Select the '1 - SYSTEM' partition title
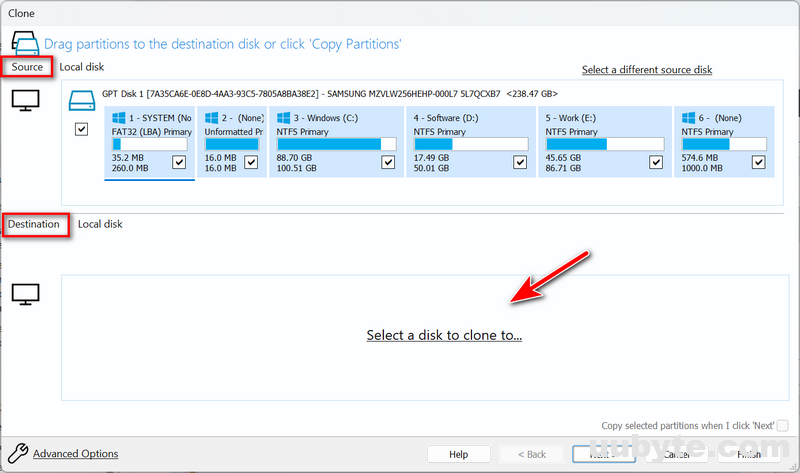This screenshot has width=800, height=473. pos(160,118)
